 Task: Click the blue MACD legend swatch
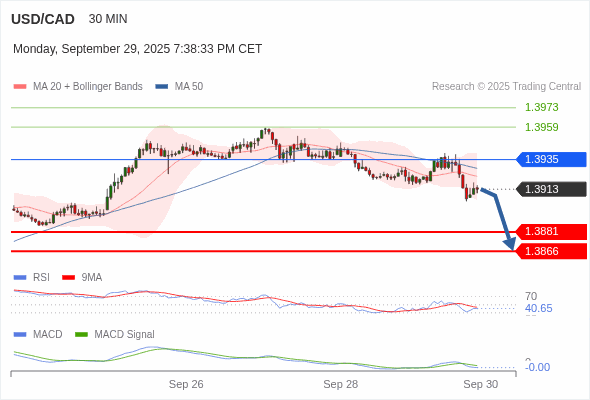tap(20, 335)
